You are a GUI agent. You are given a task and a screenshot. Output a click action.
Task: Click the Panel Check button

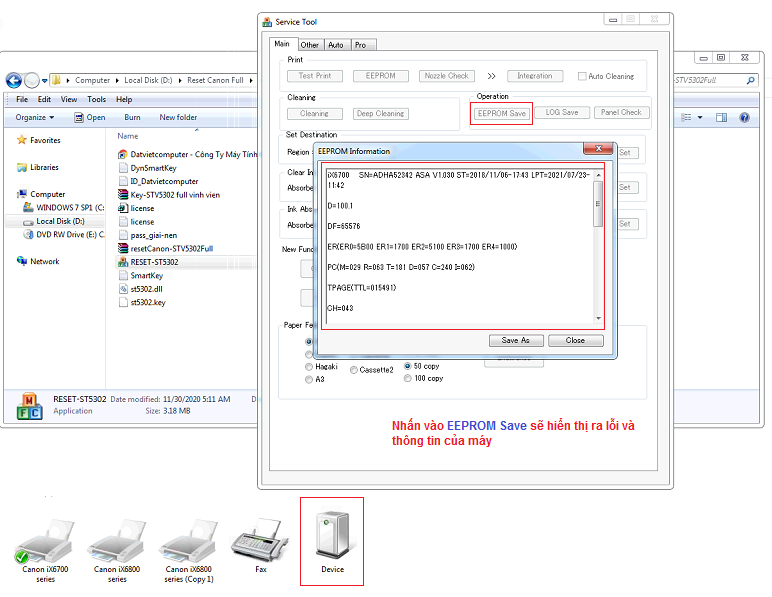coord(621,113)
